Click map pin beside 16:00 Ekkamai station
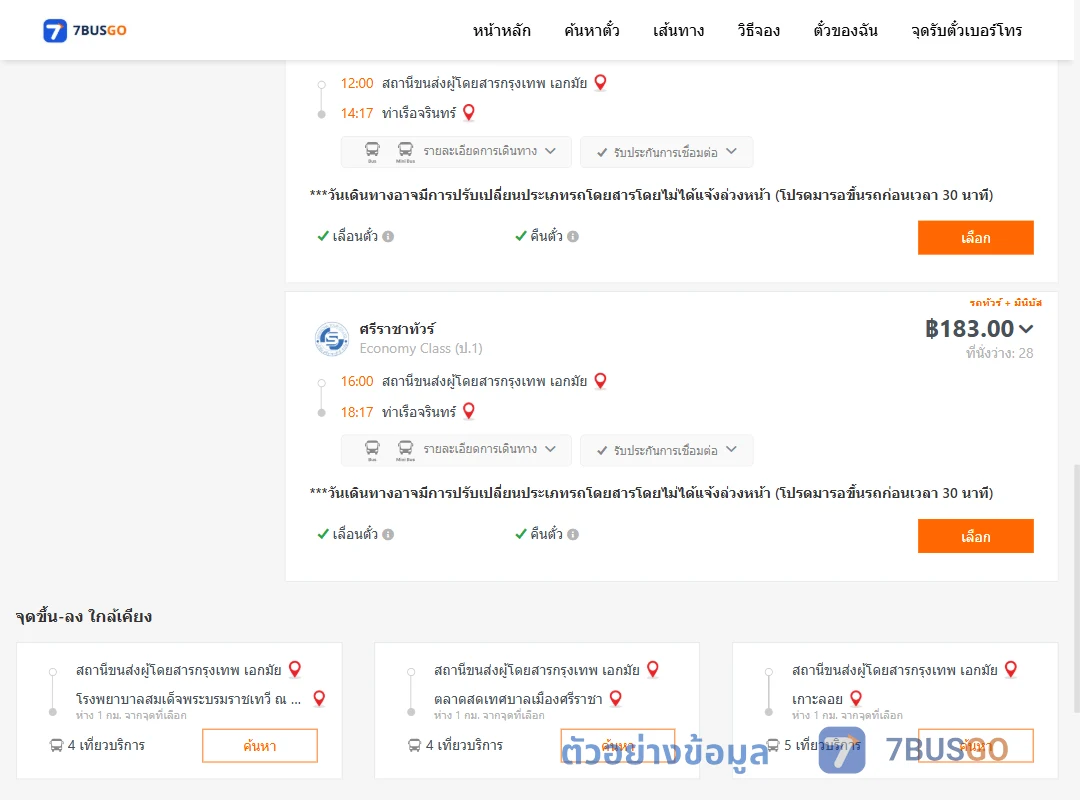The width and height of the screenshot is (1080, 800). (x=601, y=380)
